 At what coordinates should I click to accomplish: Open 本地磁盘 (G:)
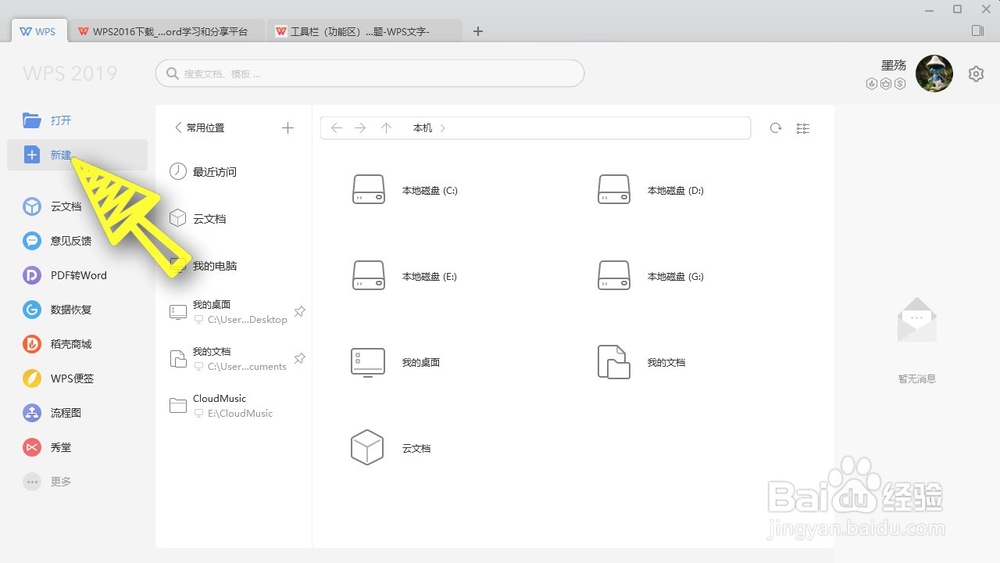(651, 276)
